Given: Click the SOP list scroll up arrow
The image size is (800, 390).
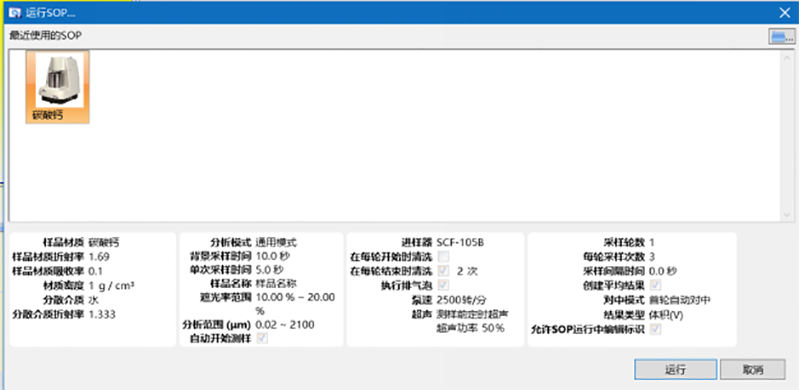Looking at the screenshot, I should tap(786, 57).
